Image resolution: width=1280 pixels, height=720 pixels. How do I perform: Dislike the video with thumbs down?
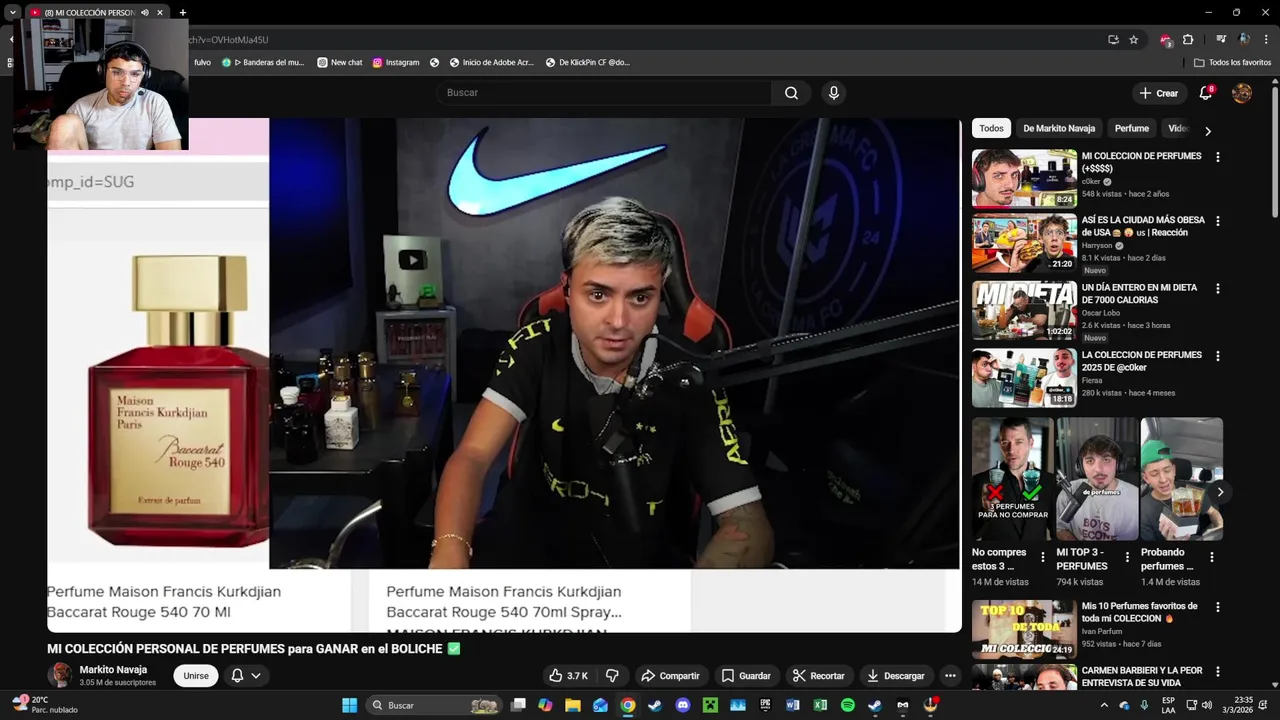[x=612, y=676]
